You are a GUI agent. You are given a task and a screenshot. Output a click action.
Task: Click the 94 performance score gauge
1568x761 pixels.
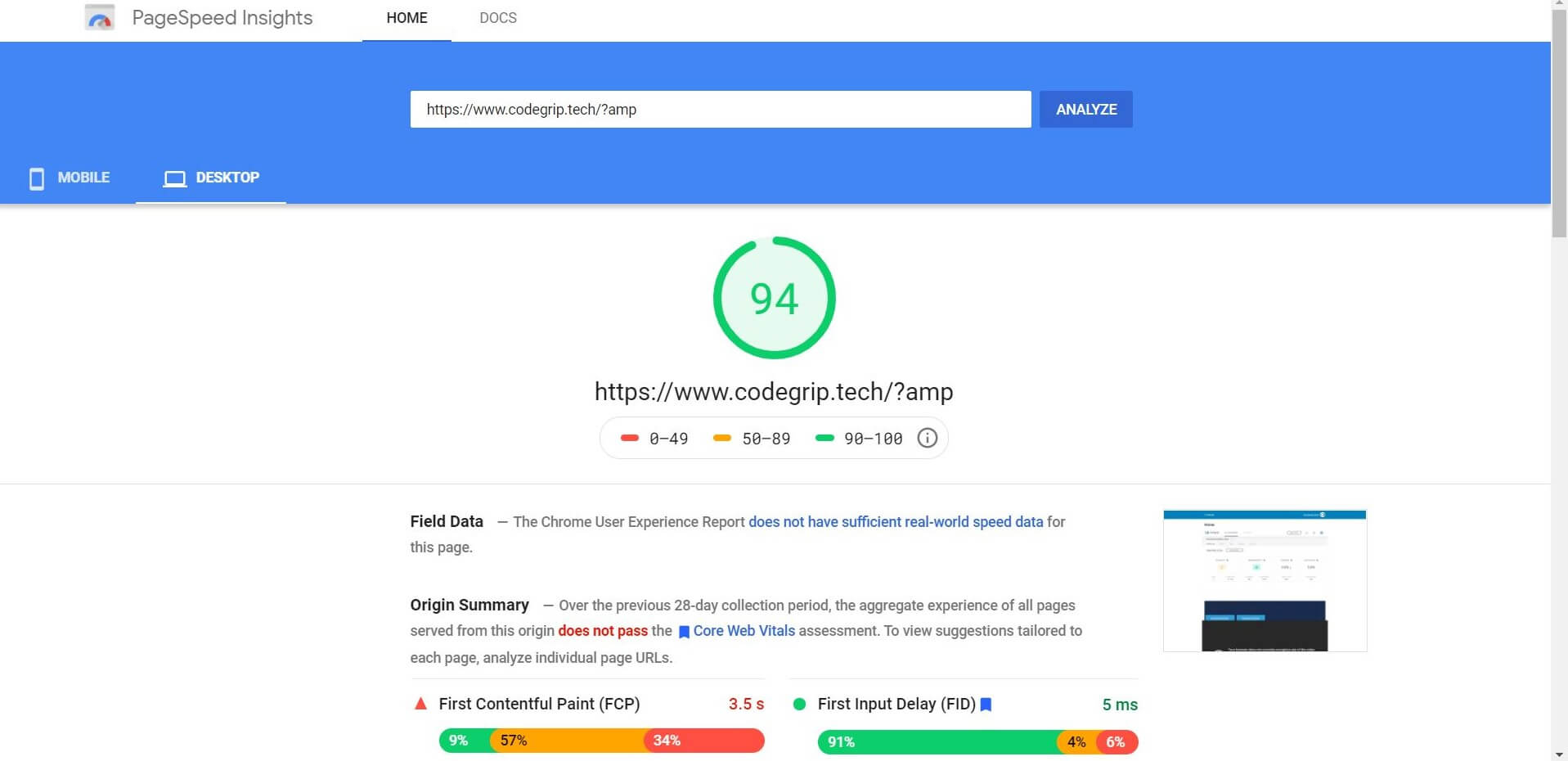point(774,298)
